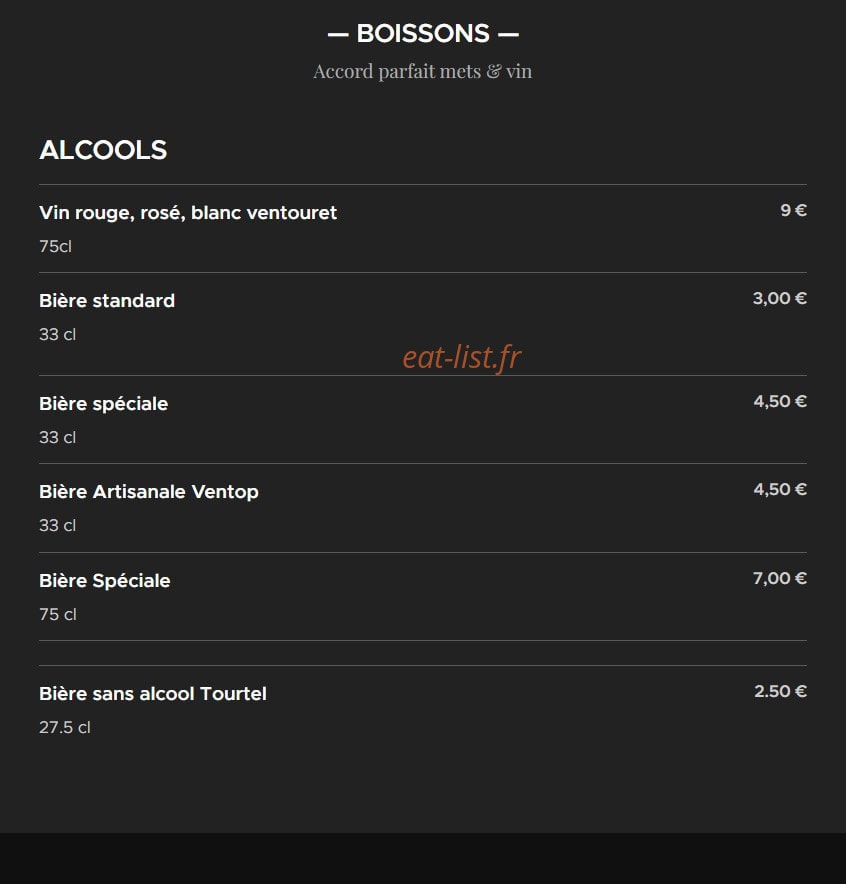
Task: Click 33 cl under Bière Artisanale Ventop
Action: click(x=57, y=525)
